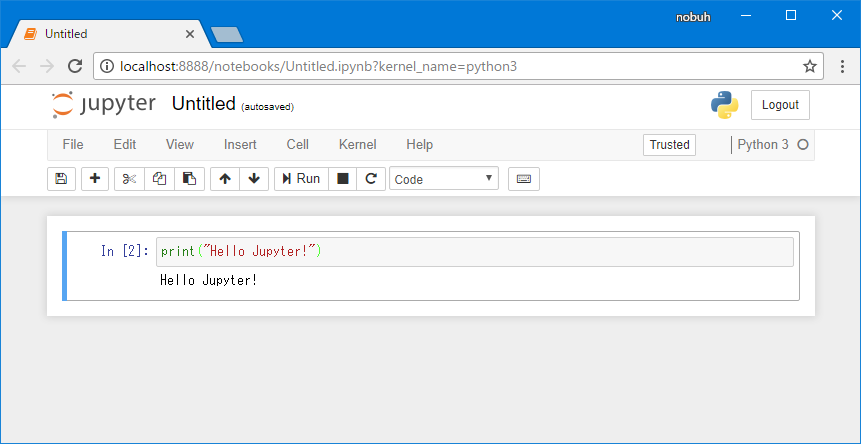Move selected cell down with arrow icon
Screen dimensions: 861x444
[x=254, y=179]
